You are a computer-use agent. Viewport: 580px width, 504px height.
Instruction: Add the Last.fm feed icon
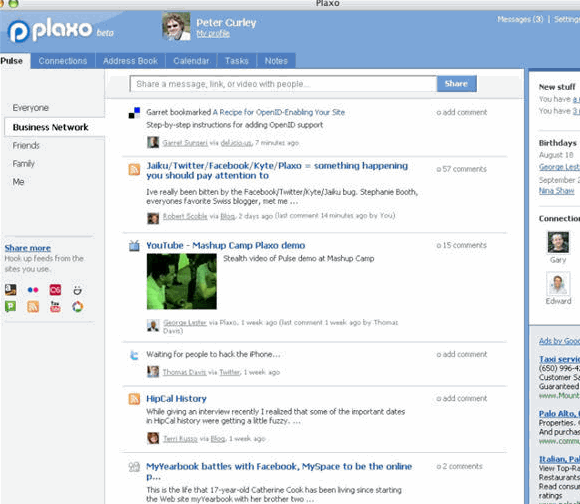coord(55,290)
